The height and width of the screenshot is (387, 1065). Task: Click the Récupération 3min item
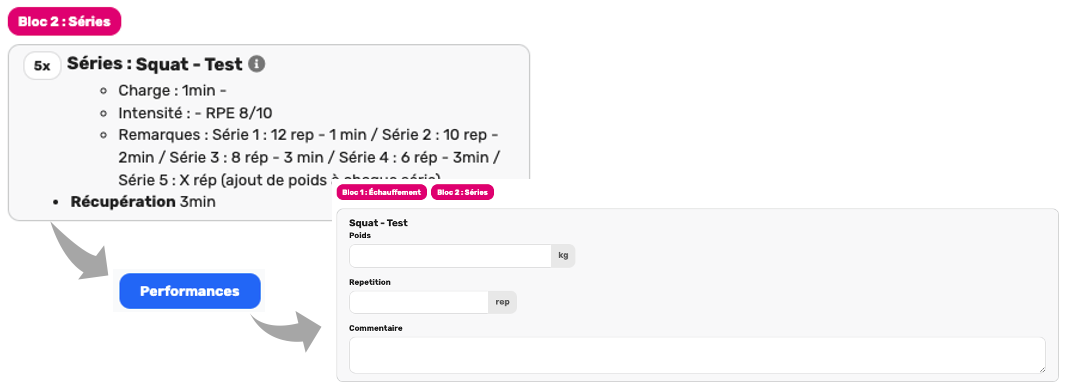143,202
